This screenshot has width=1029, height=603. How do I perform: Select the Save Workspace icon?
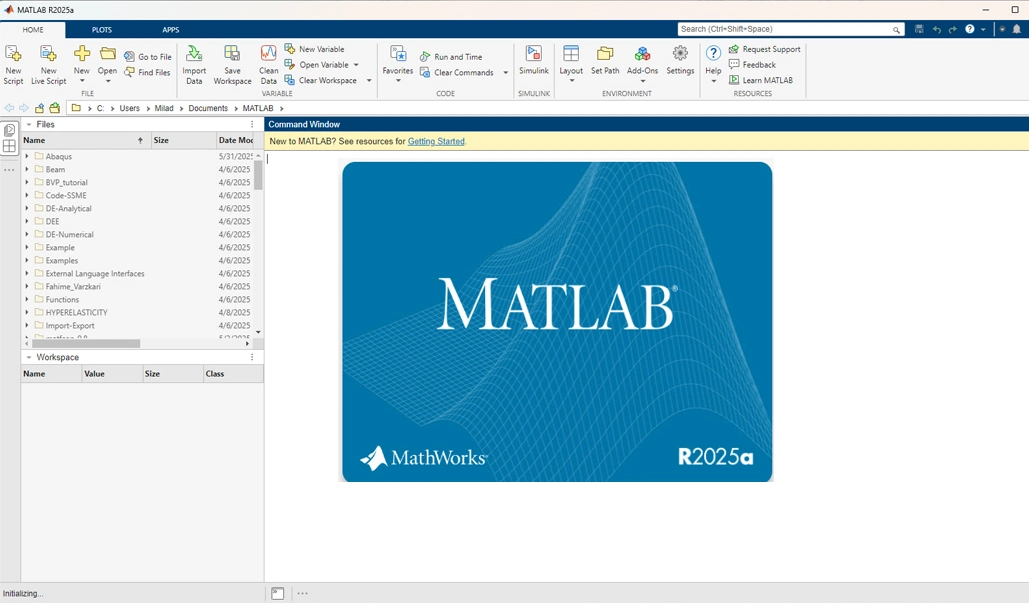(x=232, y=62)
